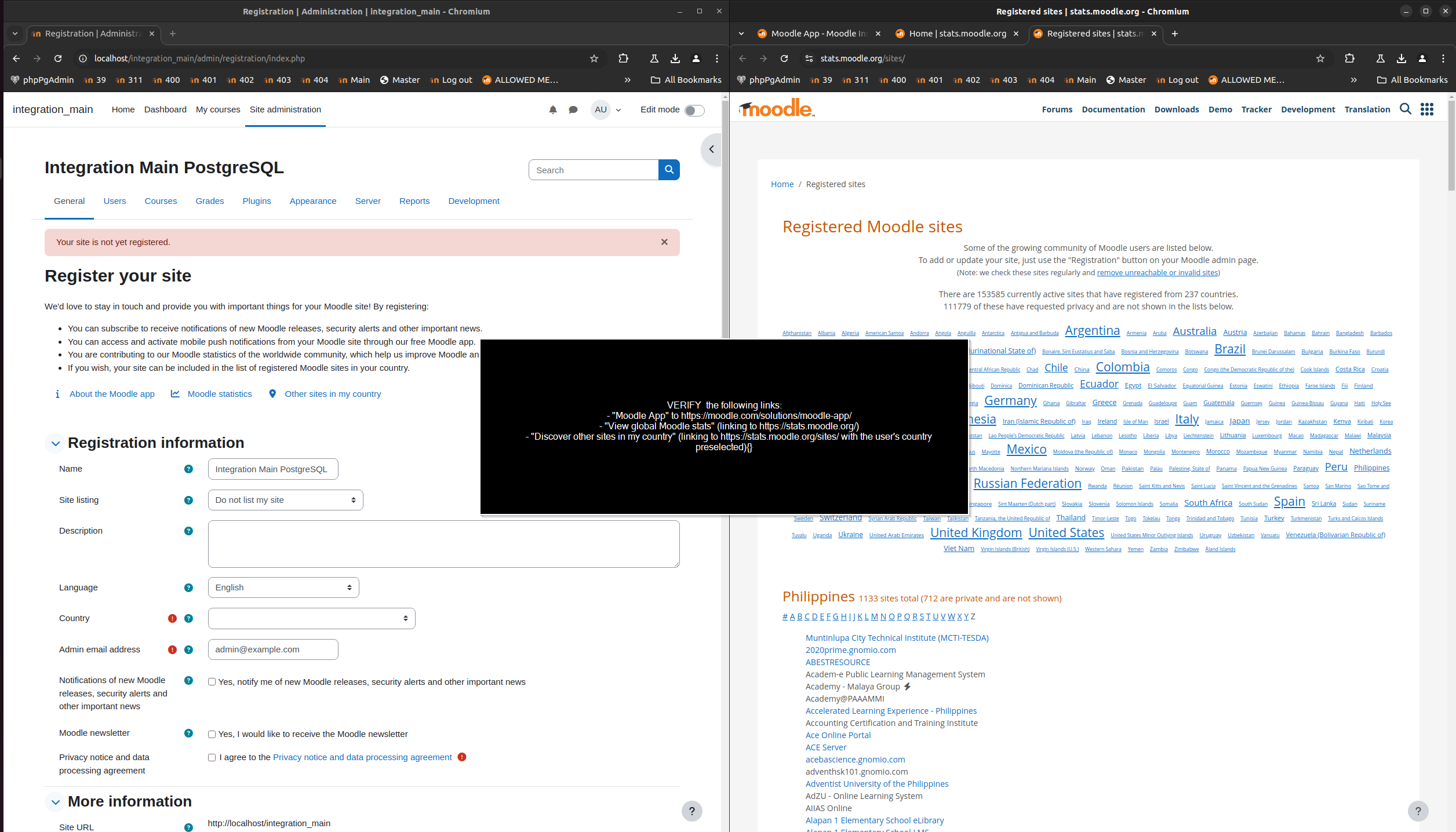Click the blue search magnifier button

tap(669, 170)
